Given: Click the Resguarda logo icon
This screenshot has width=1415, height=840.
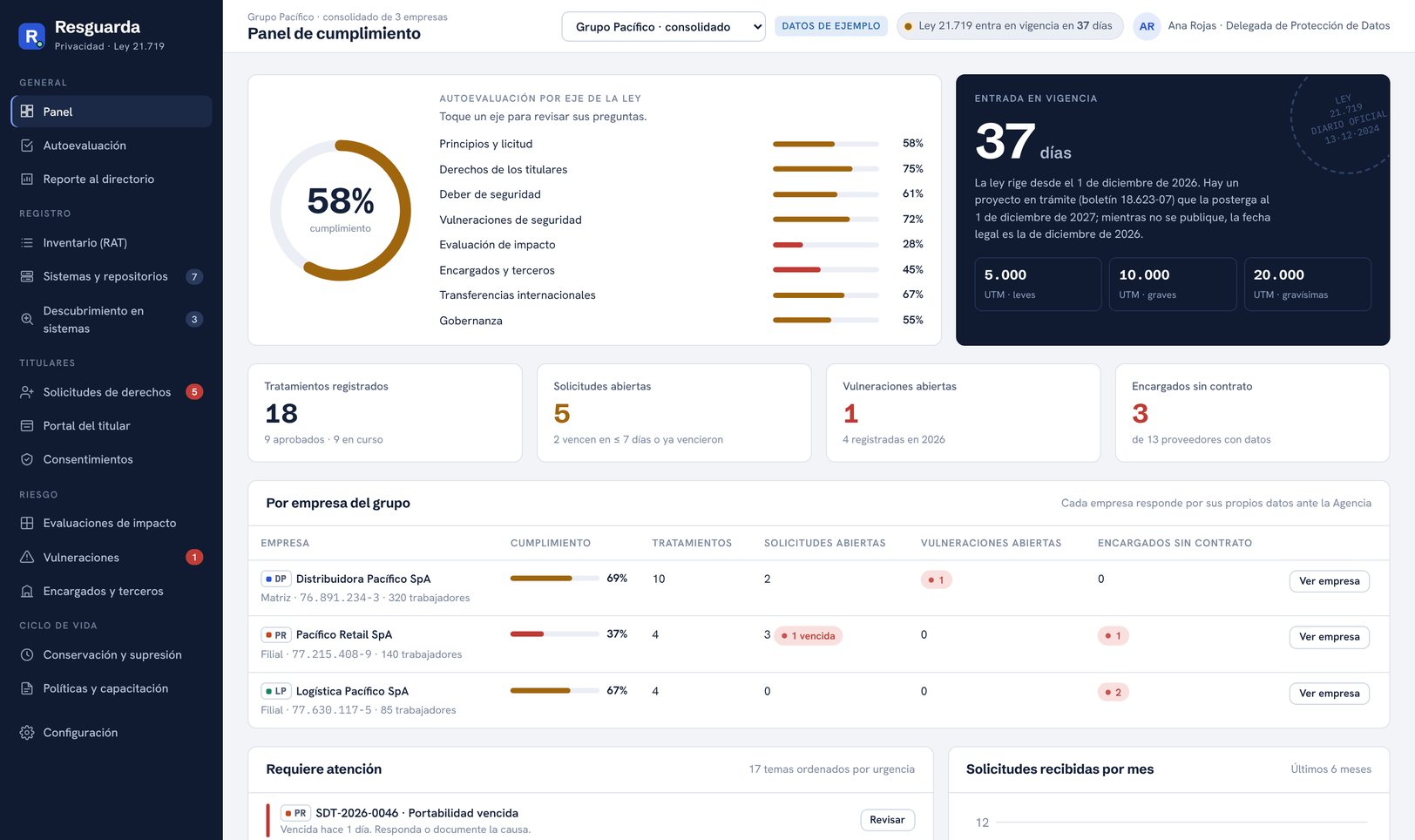Looking at the screenshot, I should tap(32, 36).
